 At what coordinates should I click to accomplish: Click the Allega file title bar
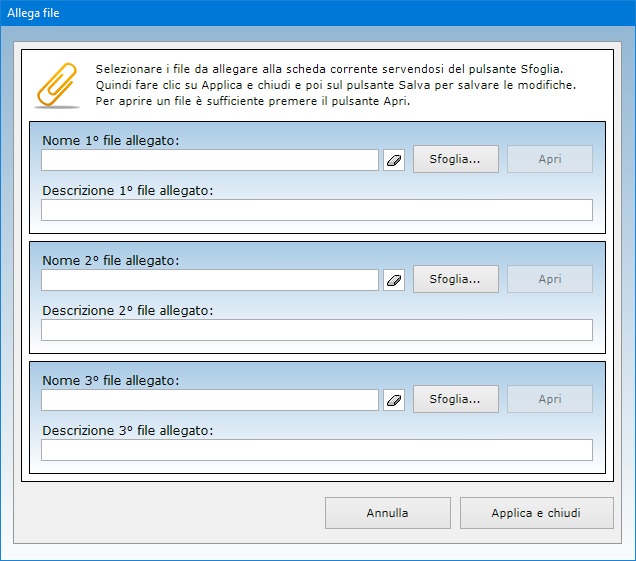tap(300, 12)
